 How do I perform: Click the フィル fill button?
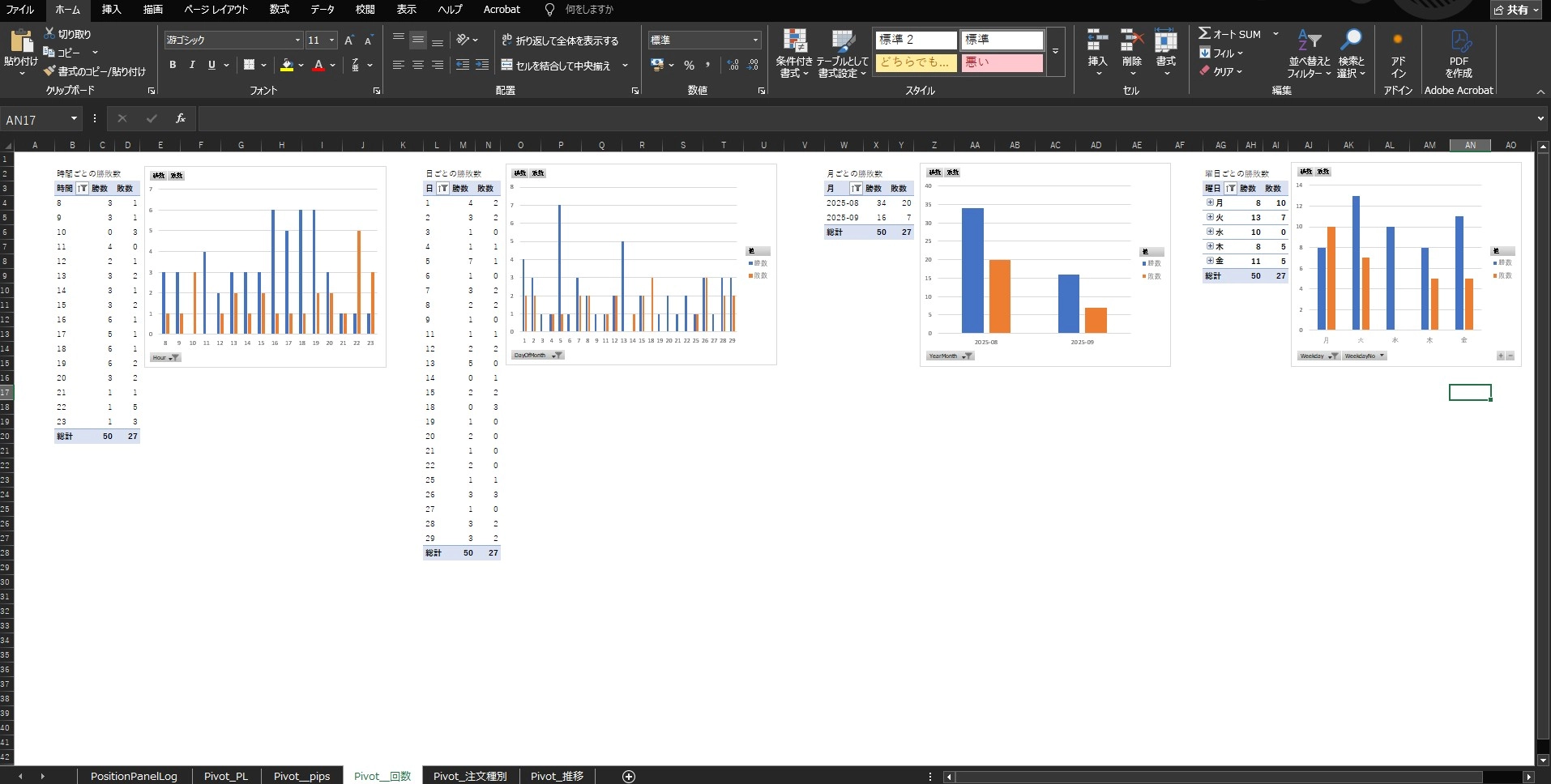[1221, 53]
